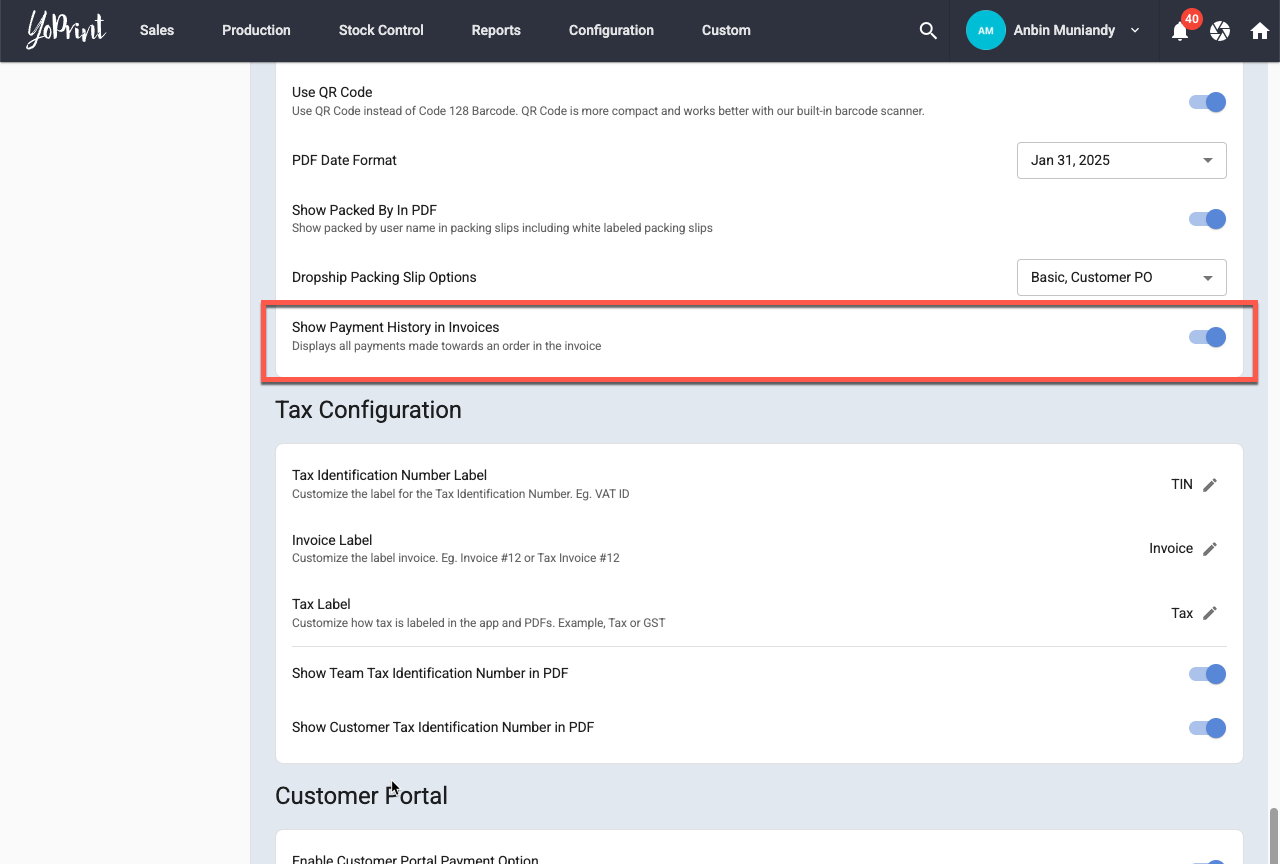Open the Stock Control menu

point(381,31)
